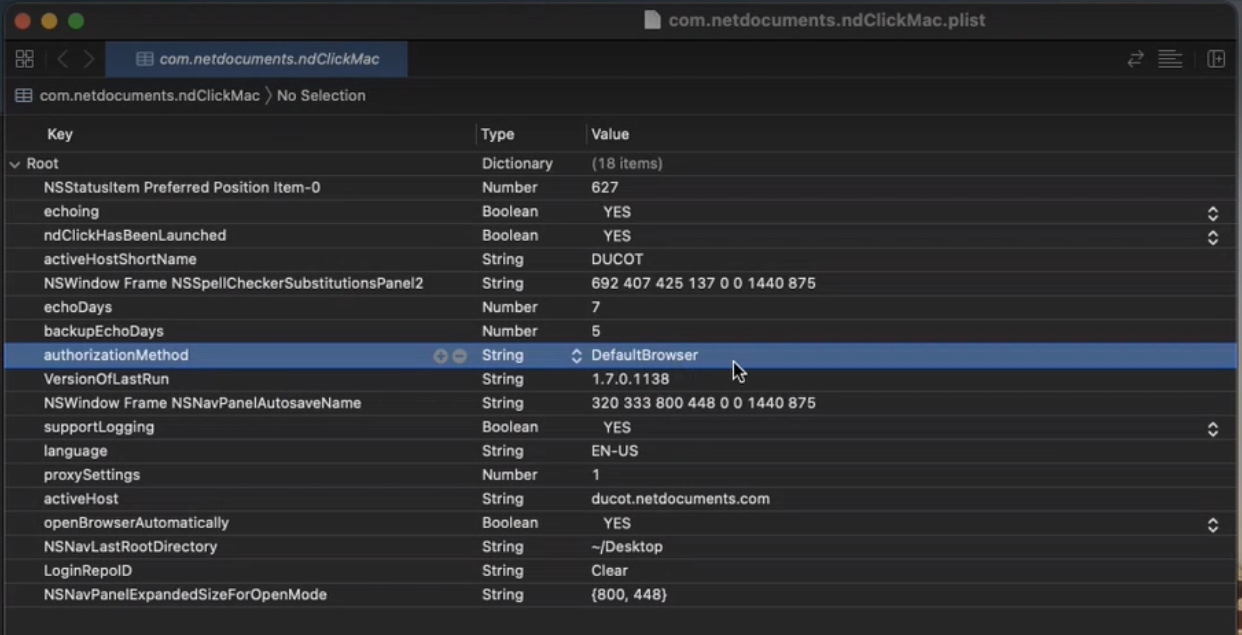
Task: Close the window with the red button
Action: 22,20
